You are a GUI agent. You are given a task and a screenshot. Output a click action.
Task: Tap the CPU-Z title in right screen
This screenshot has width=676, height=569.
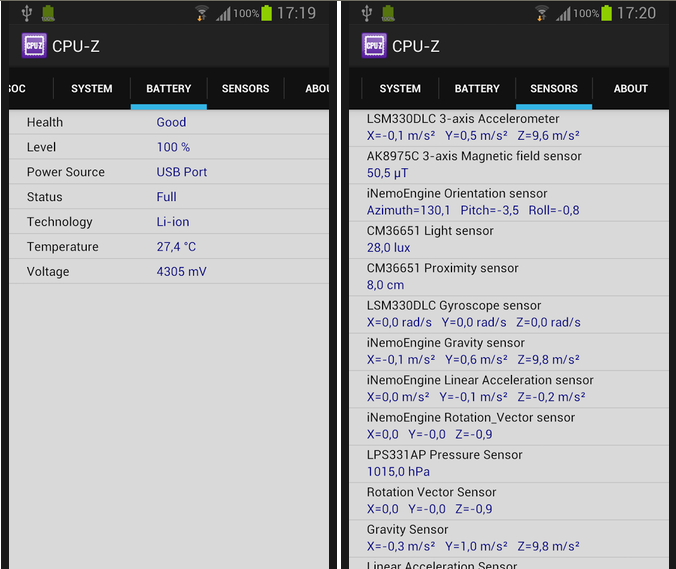click(x=416, y=46)
